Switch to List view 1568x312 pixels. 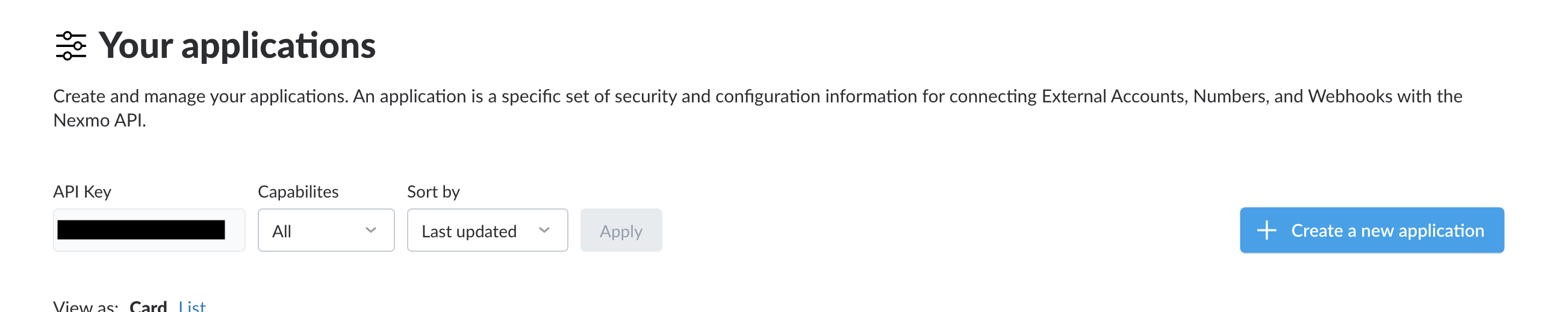click(x=191, y=306)
